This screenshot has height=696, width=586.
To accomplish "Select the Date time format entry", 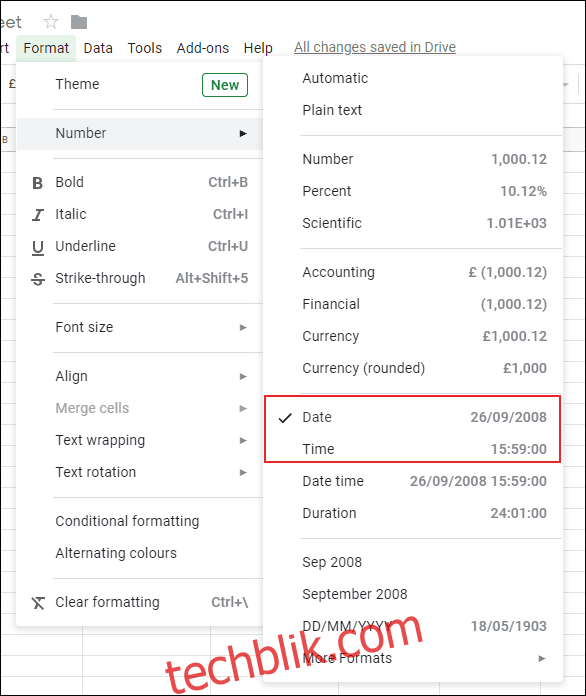I will [412, 481].
